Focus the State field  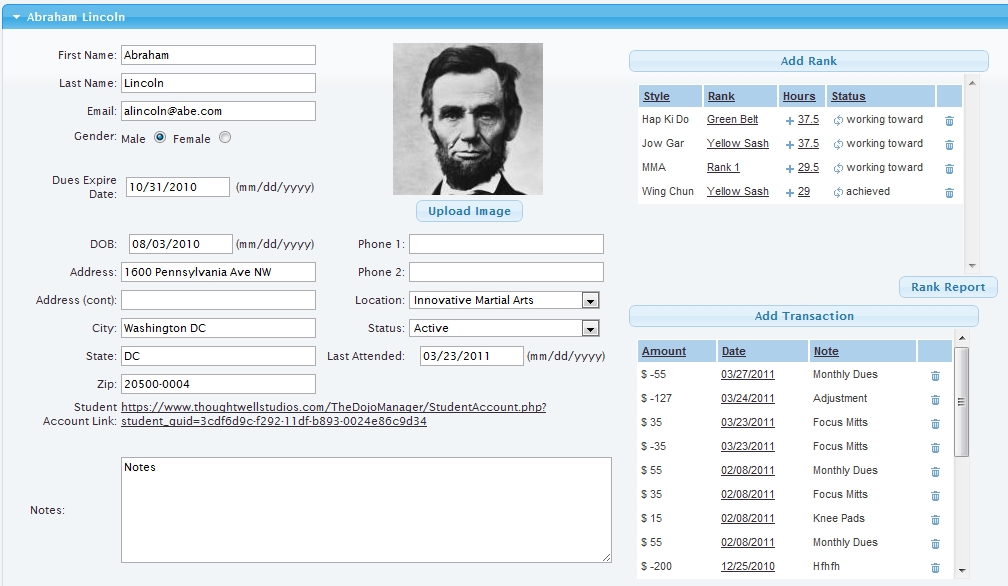(x=219, y=356)
